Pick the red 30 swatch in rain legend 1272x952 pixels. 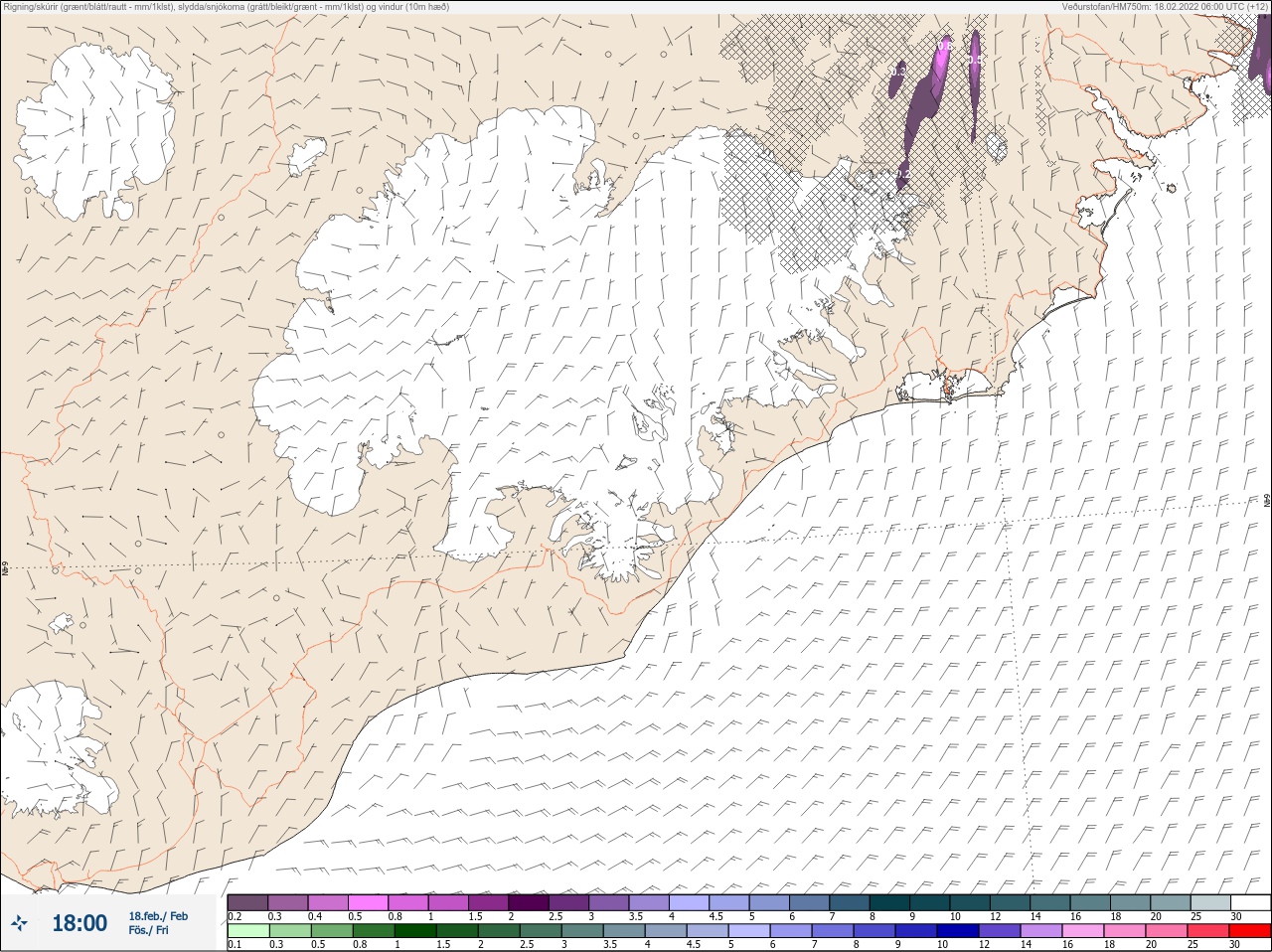point(1250,931)
